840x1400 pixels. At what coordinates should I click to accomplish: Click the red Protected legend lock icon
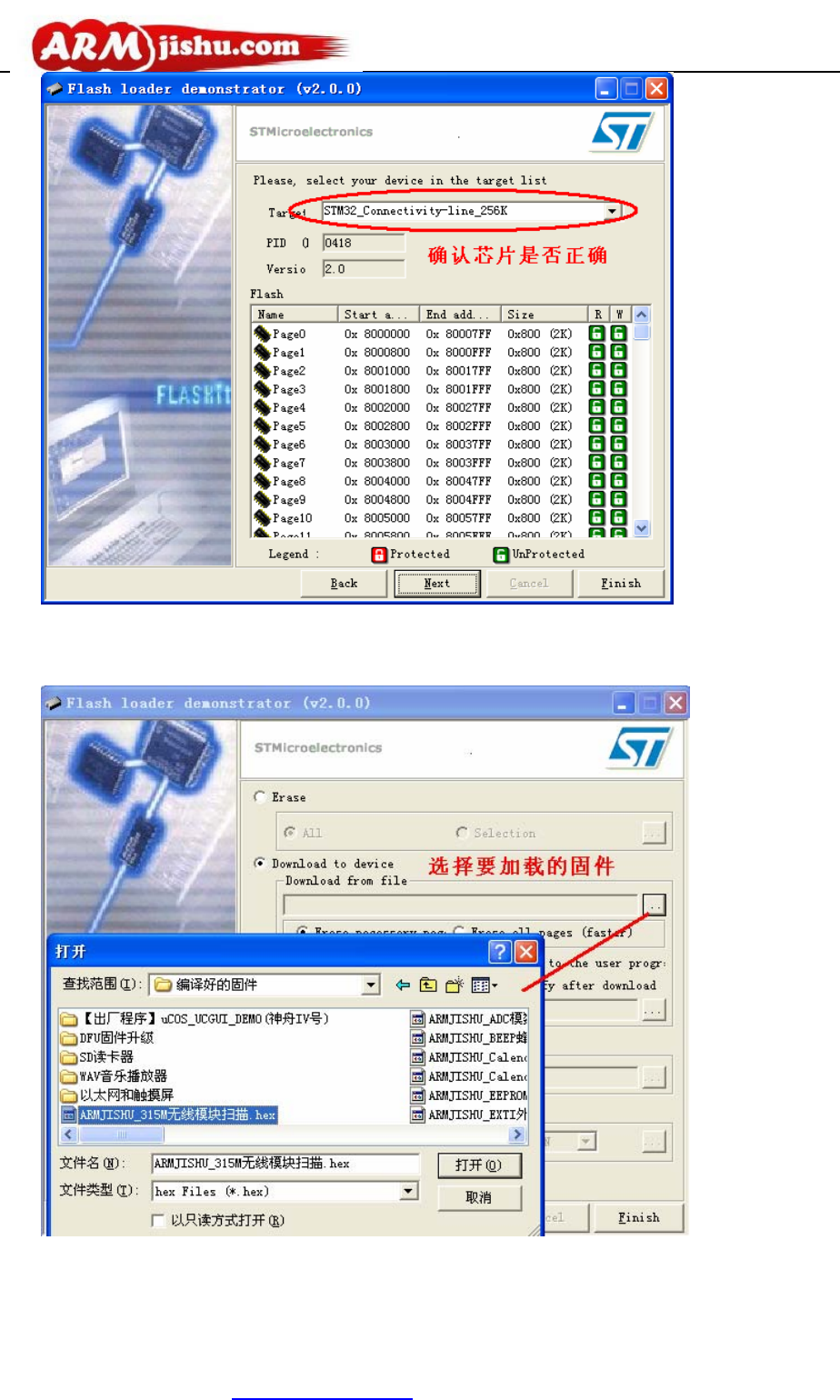tap(379, 555)
